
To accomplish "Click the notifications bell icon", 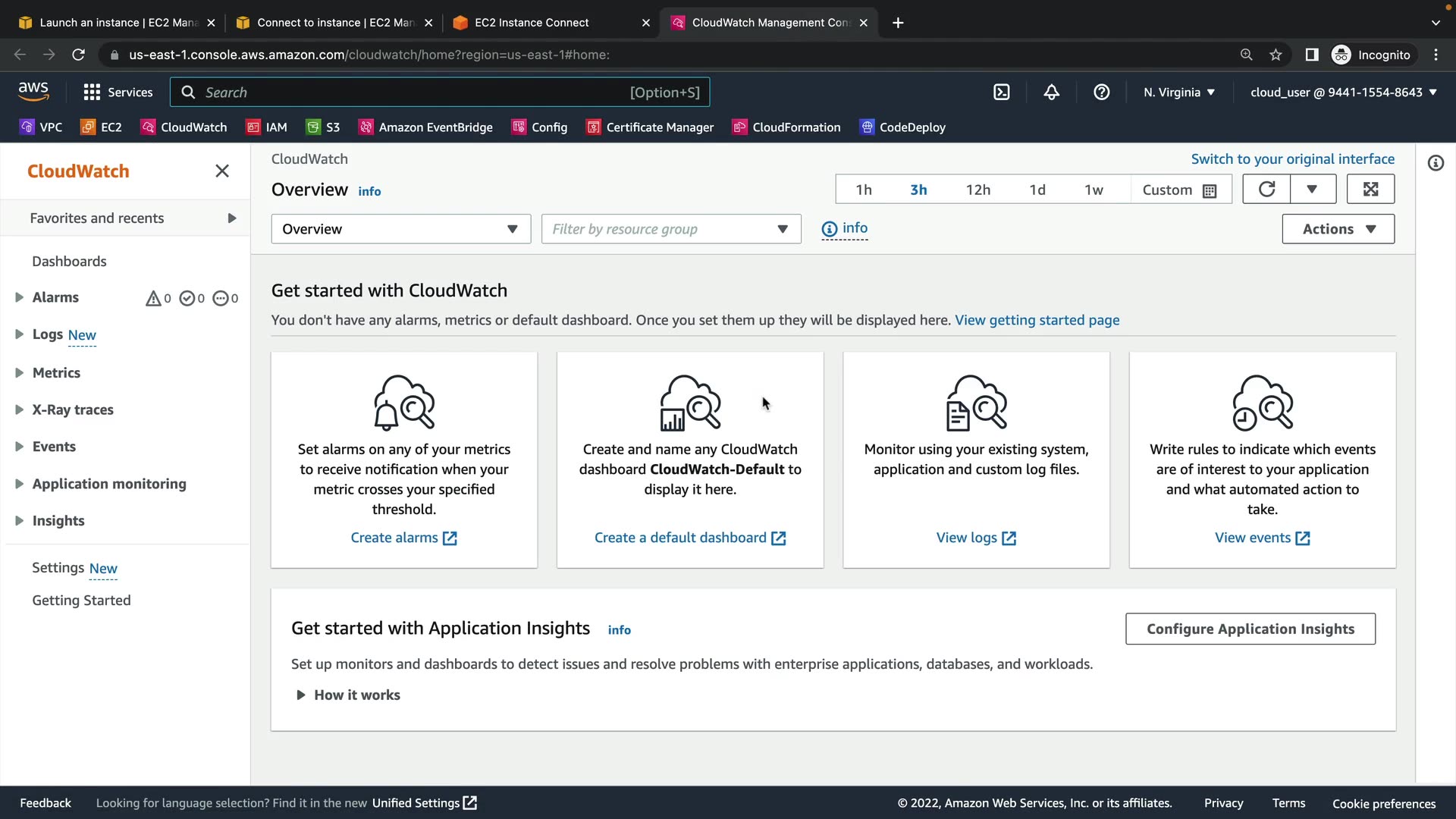I will (1052, 93).
